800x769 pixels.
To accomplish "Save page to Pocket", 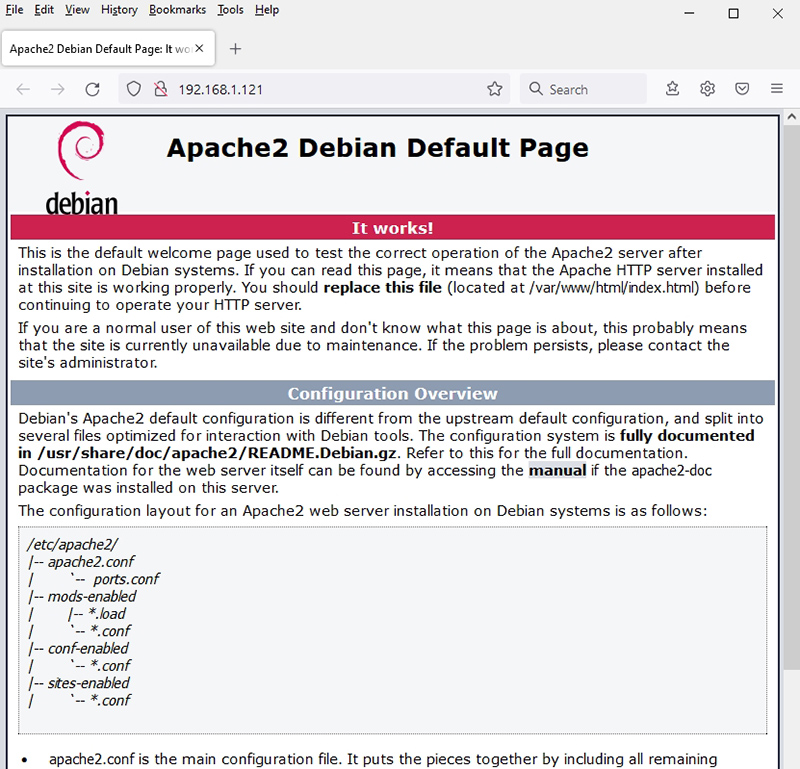I will (742, 89).
